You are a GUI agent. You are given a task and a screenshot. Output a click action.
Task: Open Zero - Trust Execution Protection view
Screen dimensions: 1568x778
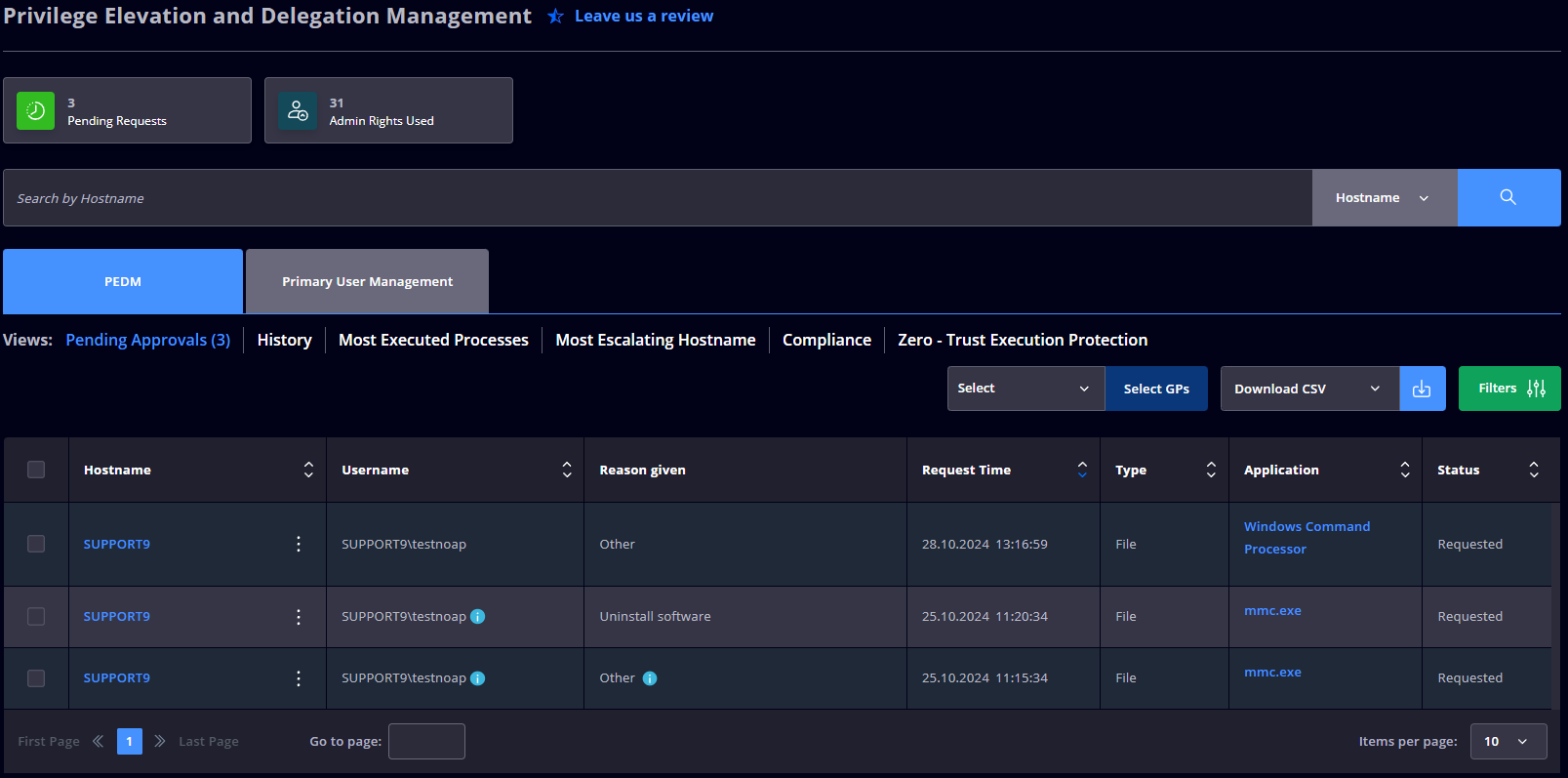(x=1023, y=340)
